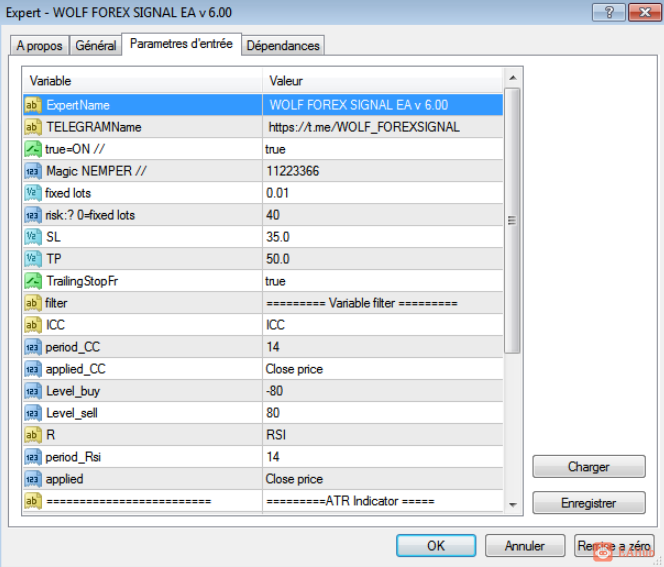The height and width of the screenshot is (567, 664).
Task: Click the integer icon beside applied_CC
Action: click(33, 369)
